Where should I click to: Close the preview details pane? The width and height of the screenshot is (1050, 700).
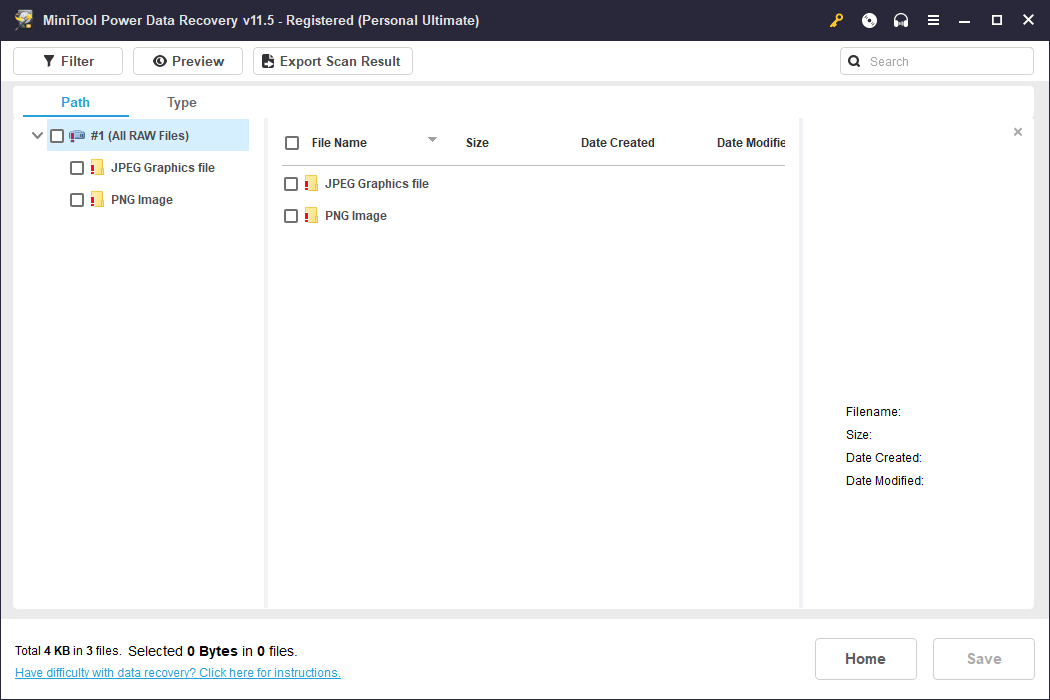[1018, 132]
